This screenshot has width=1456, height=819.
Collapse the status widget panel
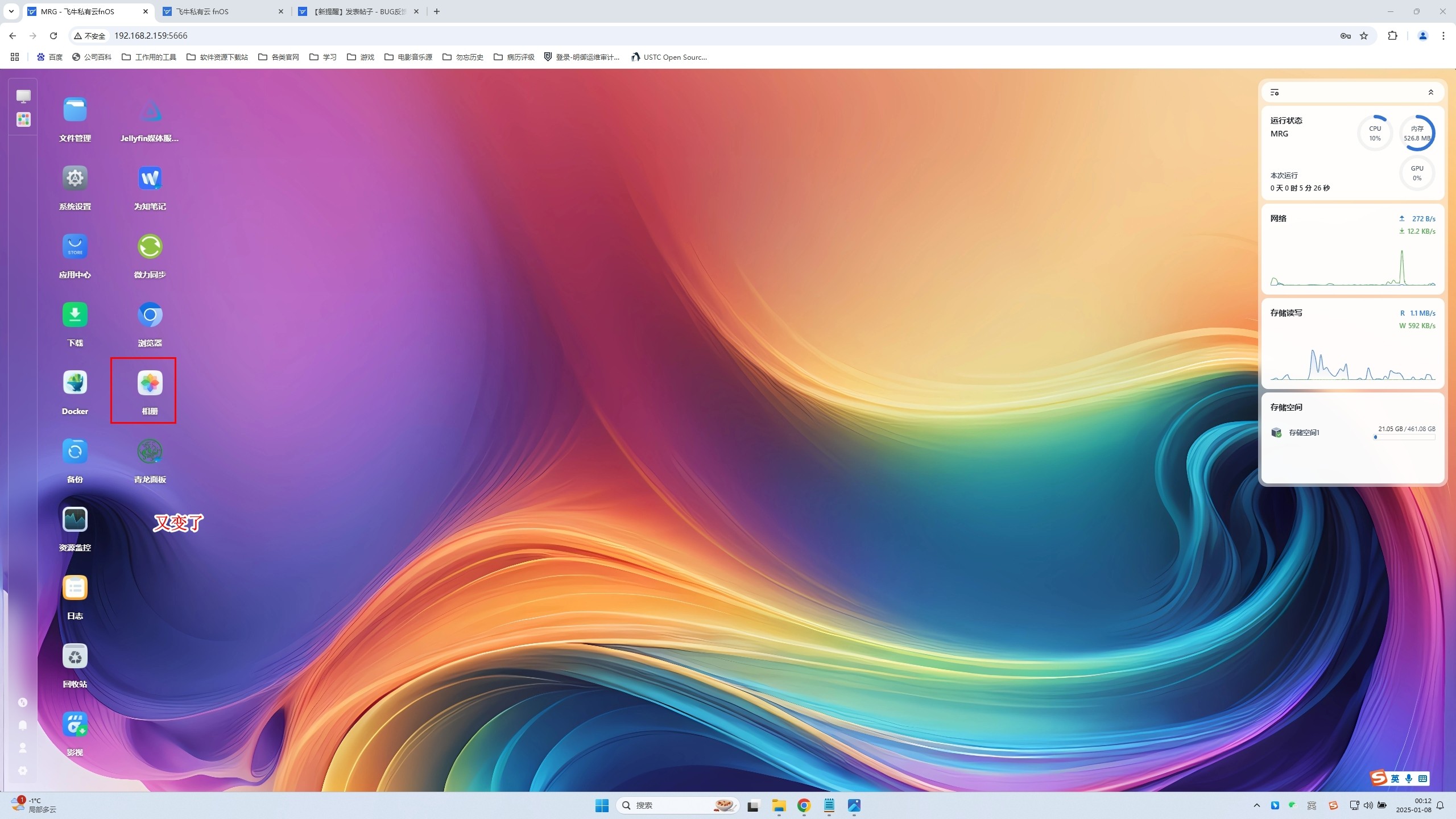(x=1431, y=92)
